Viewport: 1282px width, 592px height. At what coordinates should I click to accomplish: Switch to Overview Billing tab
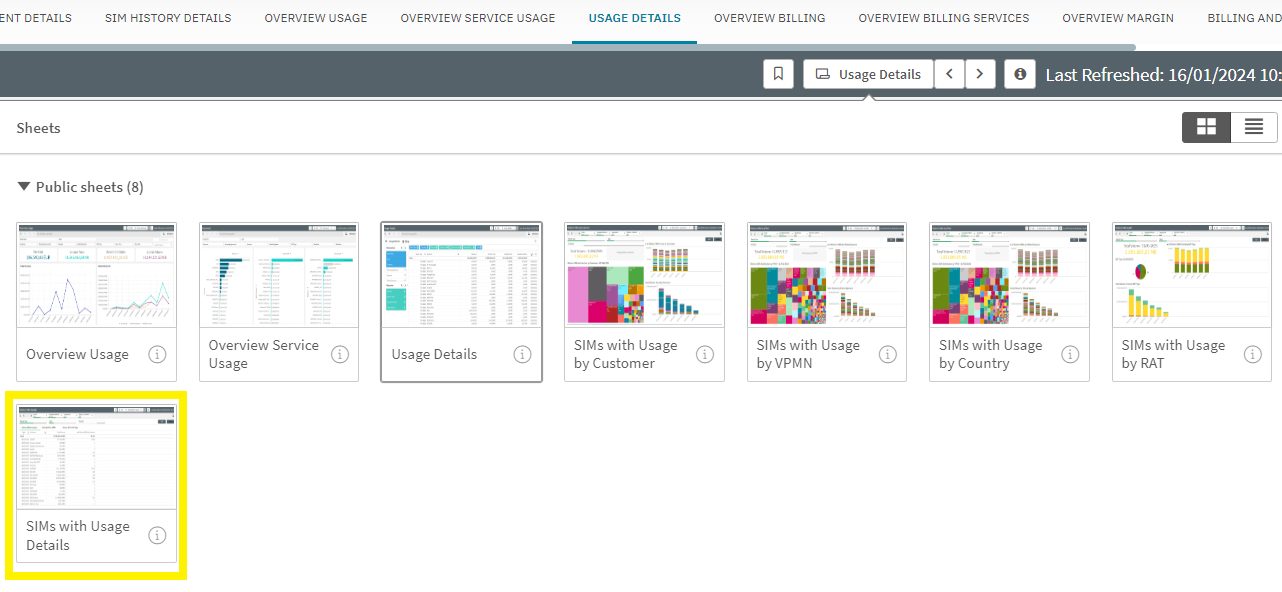pos(769,18)
